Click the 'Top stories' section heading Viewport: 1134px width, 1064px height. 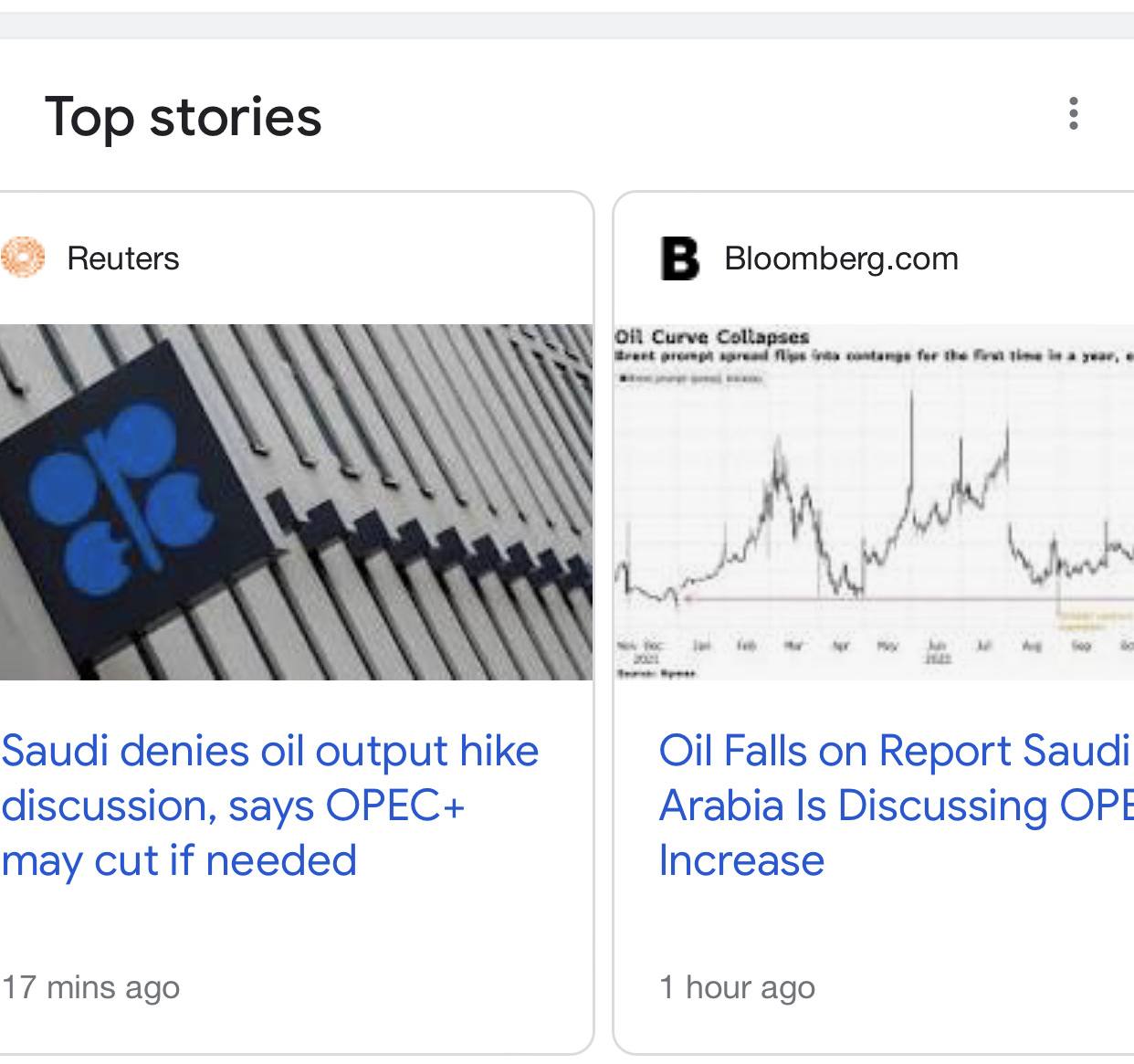[x=184, y=117]
